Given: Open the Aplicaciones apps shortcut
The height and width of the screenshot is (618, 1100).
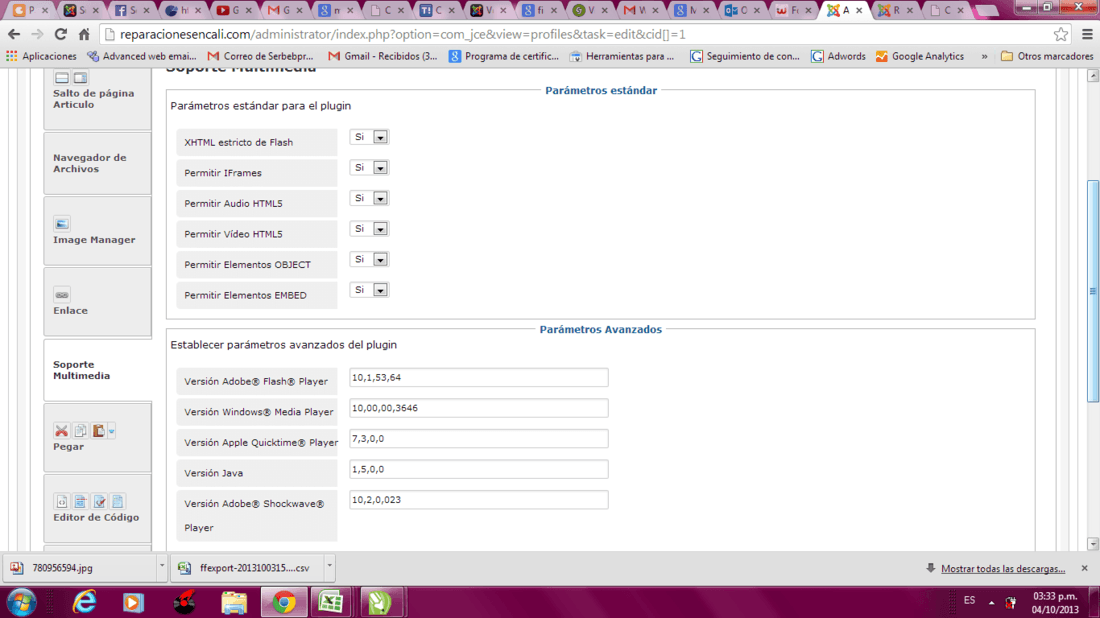Looking at the screenshot, I should point(41,56).
